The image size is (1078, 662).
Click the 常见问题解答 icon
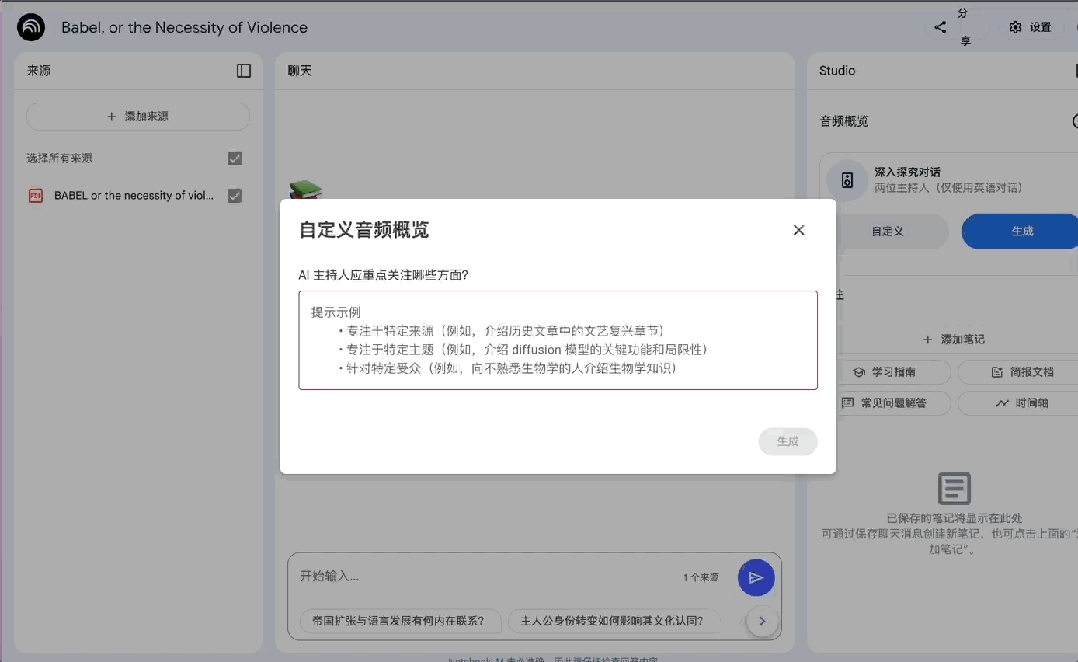click(848, 403)
